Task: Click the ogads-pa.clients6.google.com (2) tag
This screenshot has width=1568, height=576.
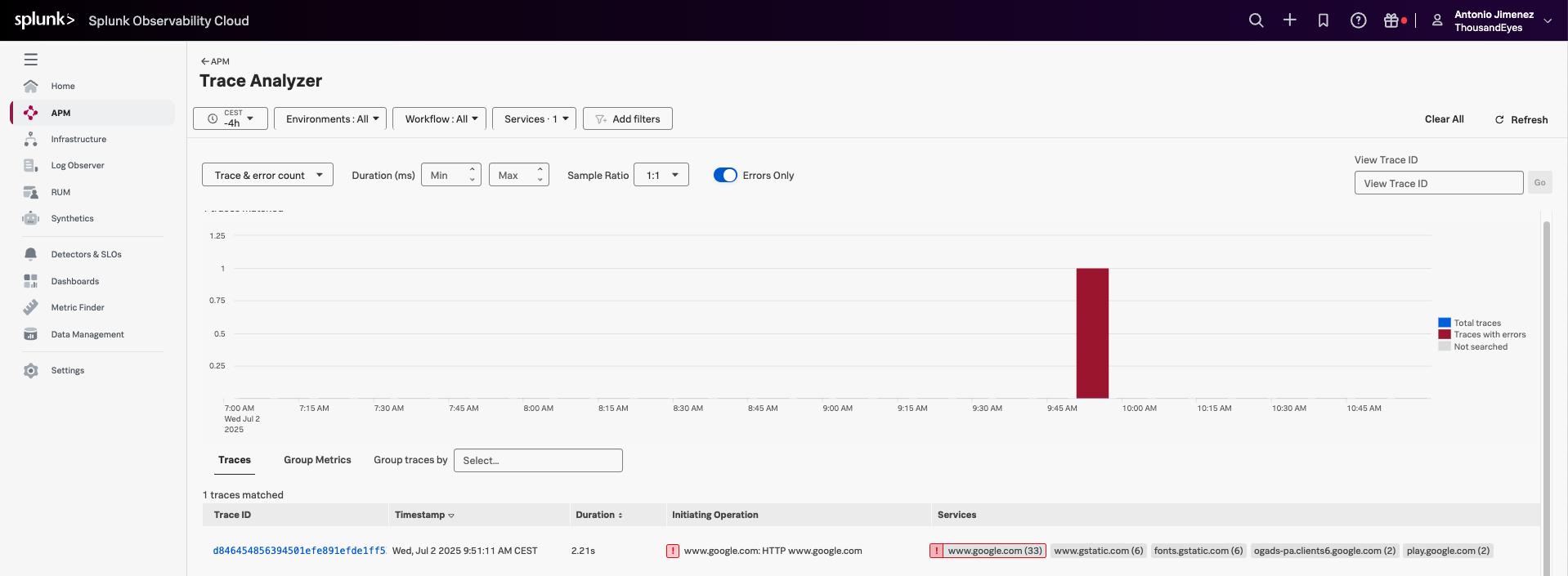Action: 1324,551
